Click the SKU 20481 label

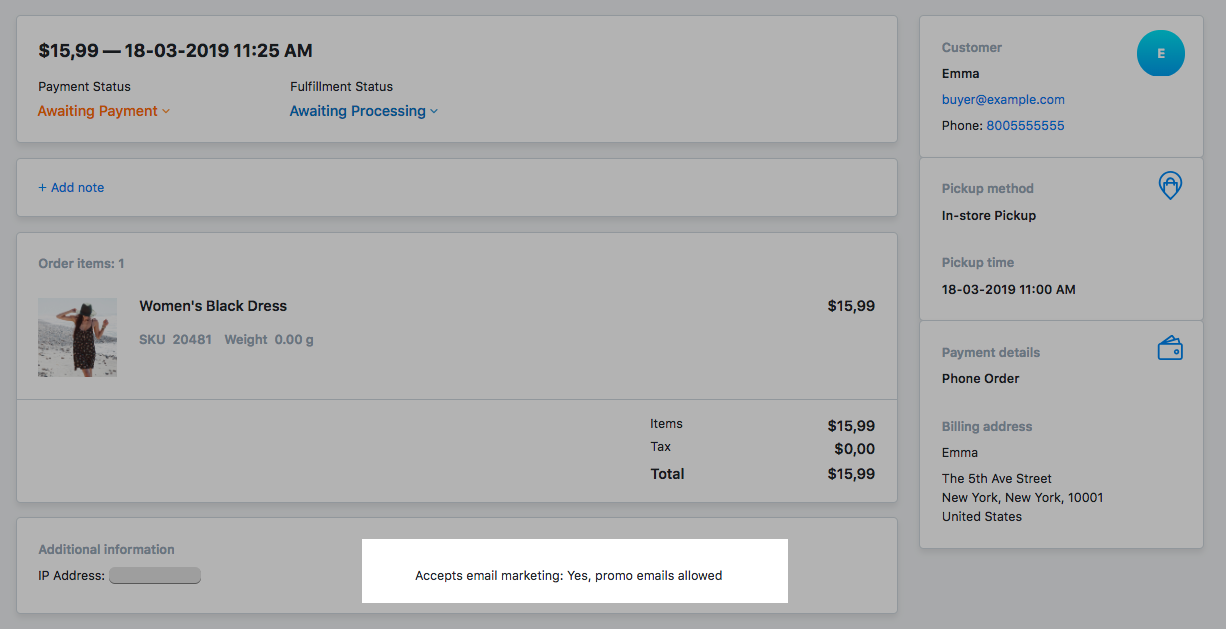175,340
